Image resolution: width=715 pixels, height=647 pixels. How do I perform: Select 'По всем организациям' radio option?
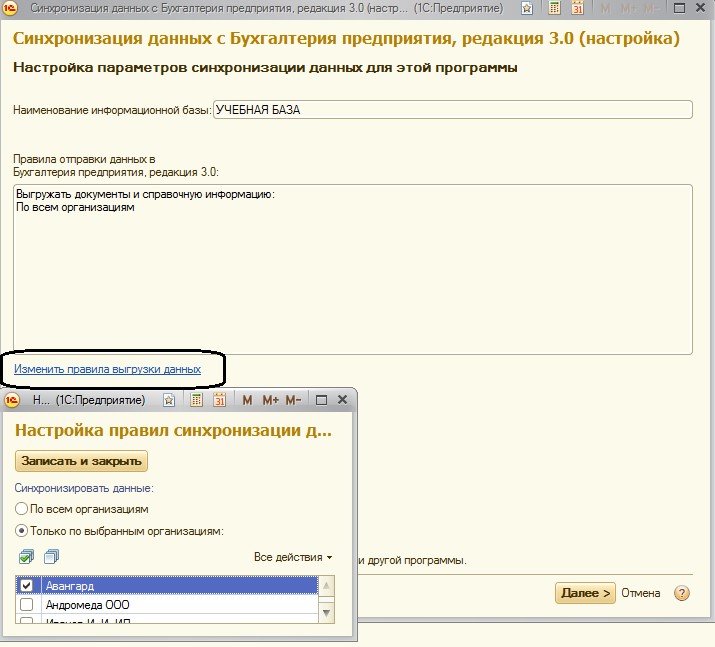[x=21, y=509]
